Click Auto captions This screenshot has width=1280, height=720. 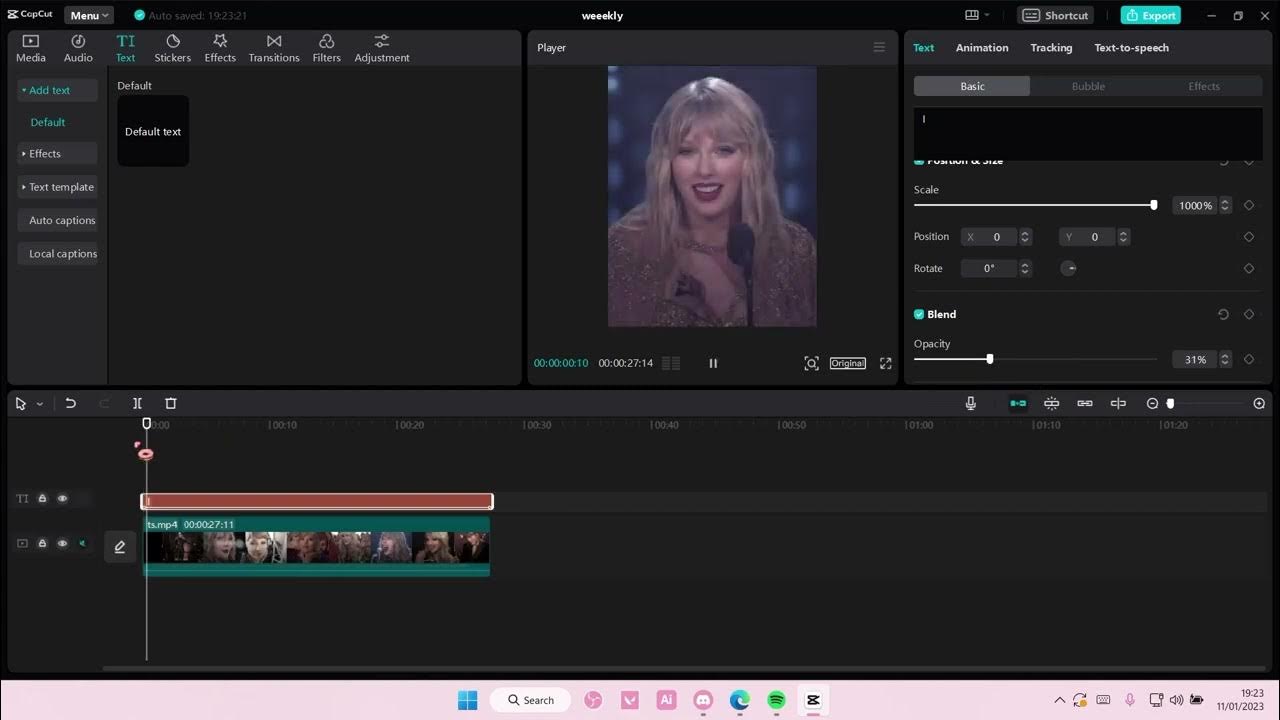point(57,220)
